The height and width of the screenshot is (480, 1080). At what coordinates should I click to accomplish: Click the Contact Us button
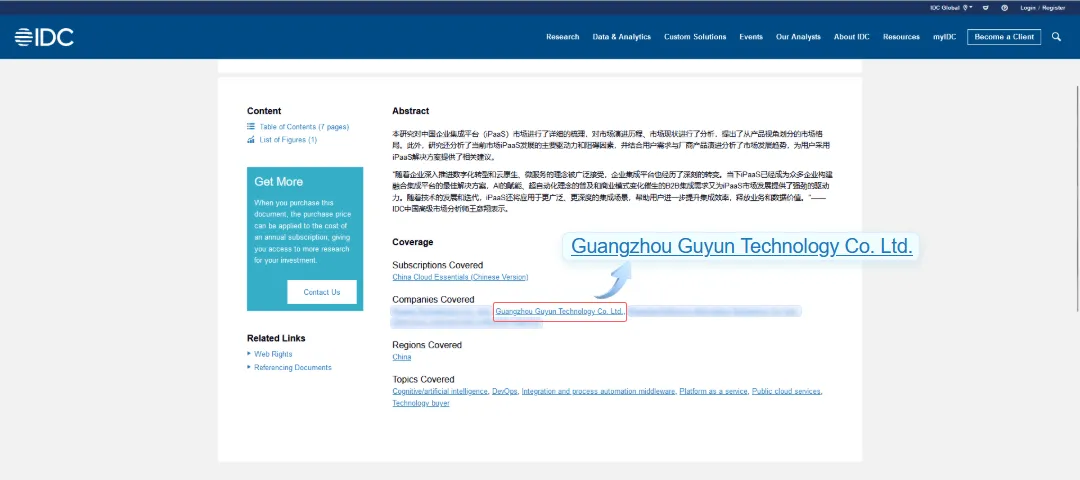[x=322, y=292]
